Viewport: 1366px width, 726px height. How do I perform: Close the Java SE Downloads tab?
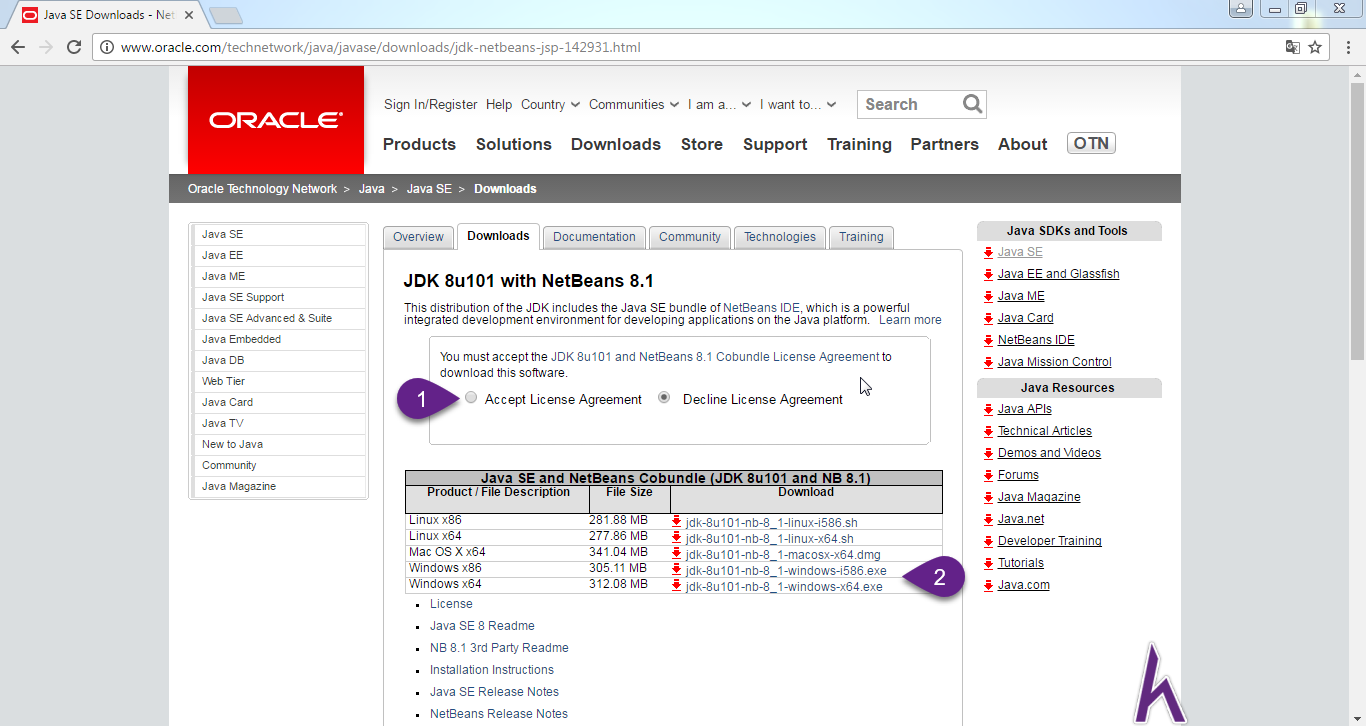[189, 15]
